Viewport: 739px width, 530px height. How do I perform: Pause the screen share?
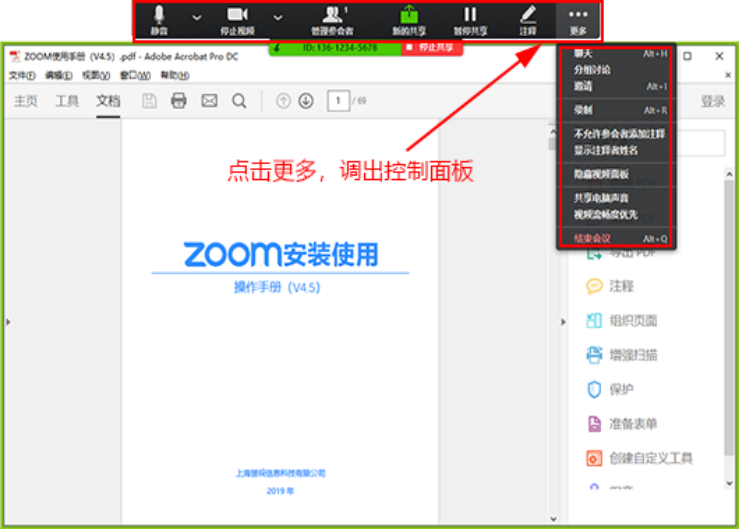pyautogui.click(x=470, y=20)
